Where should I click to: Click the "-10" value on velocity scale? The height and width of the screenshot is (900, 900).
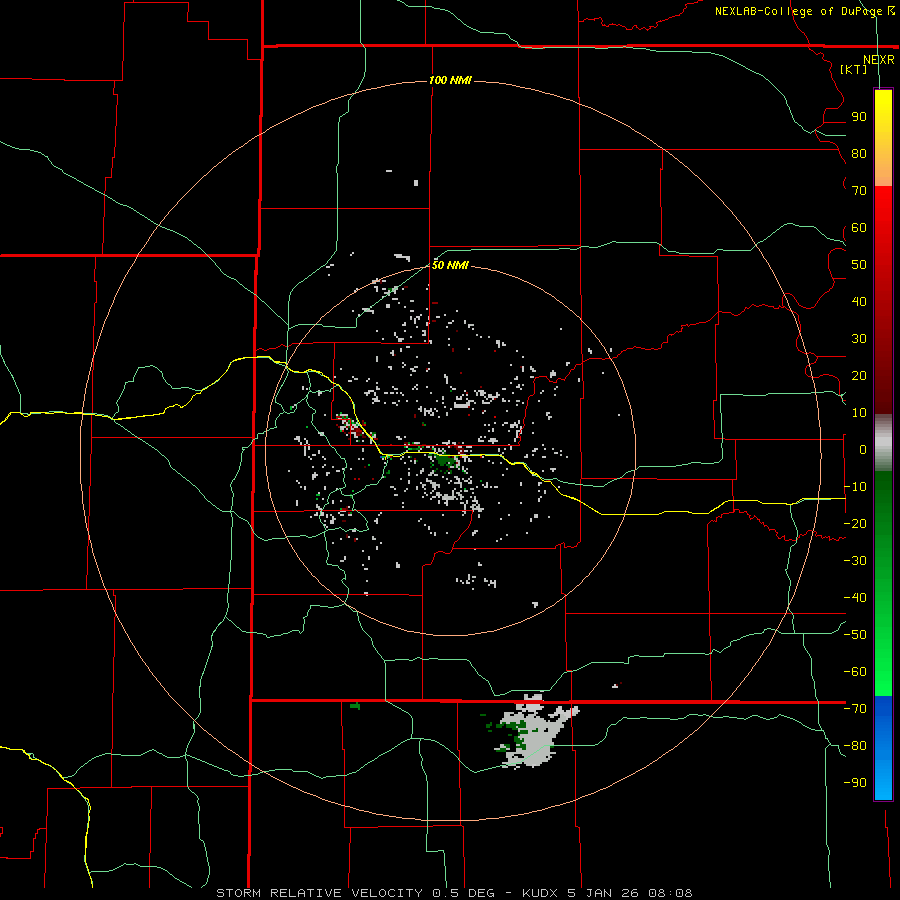tap(855, 487)
